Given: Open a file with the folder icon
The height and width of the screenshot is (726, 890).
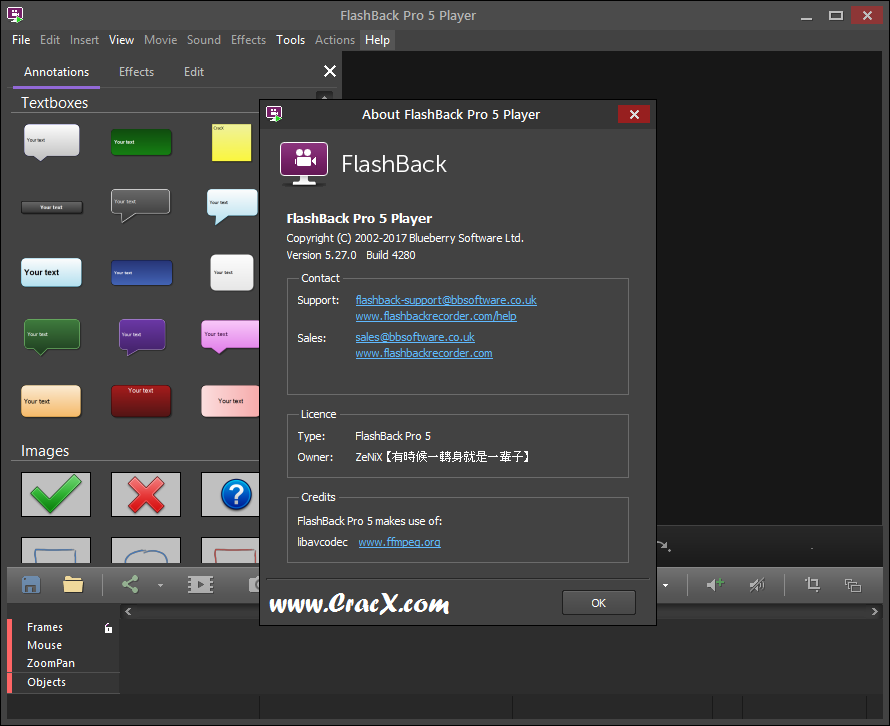Looking at the screenshot, I should coord(73,585).
